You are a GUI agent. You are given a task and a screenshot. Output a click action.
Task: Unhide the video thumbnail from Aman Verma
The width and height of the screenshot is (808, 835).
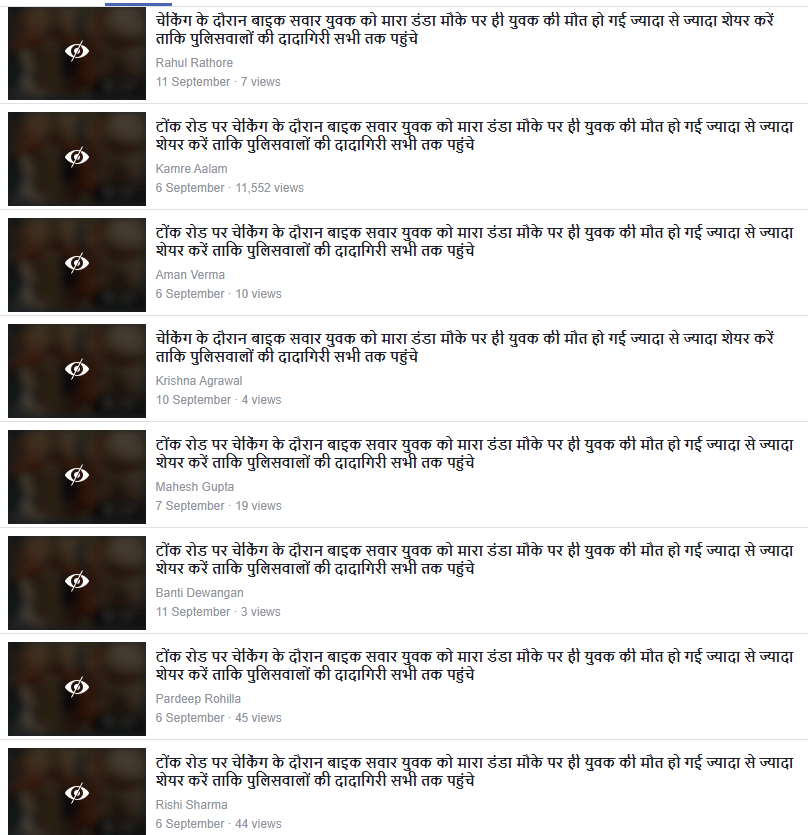click(77, 264)
